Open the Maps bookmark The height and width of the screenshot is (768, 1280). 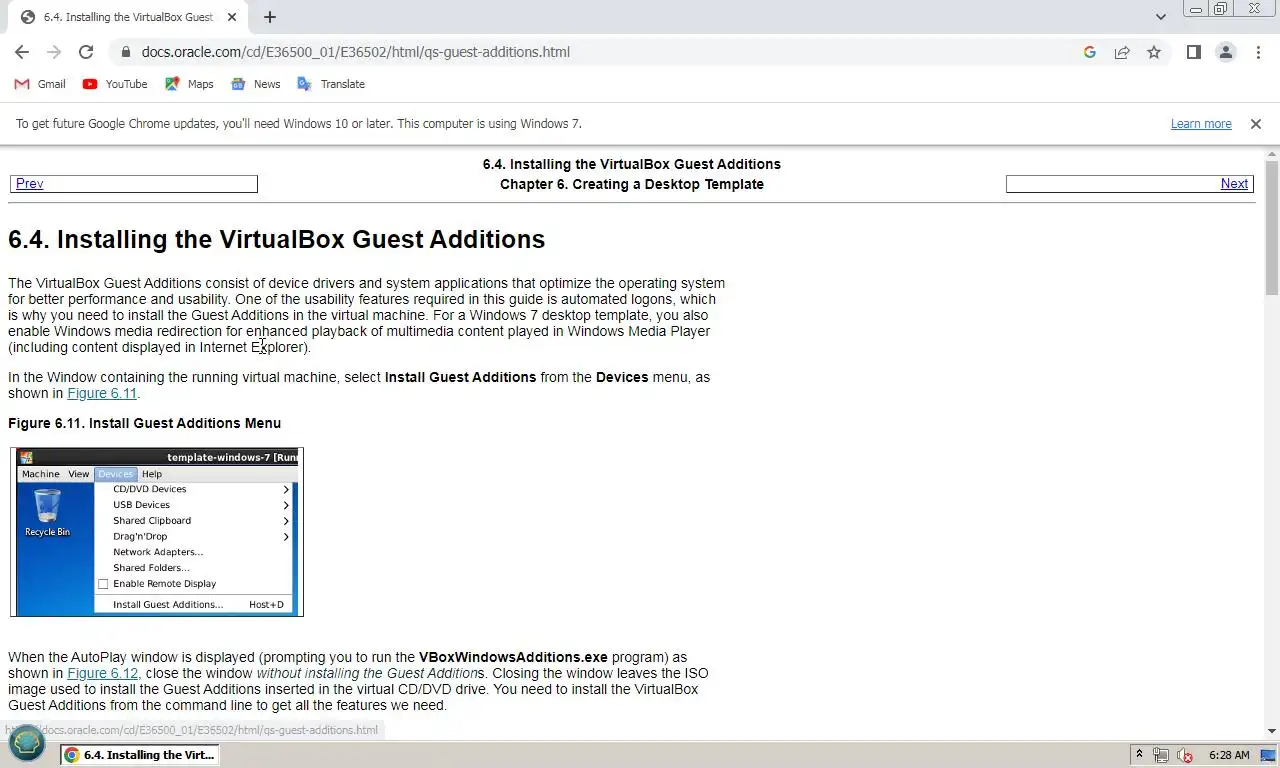189,84
